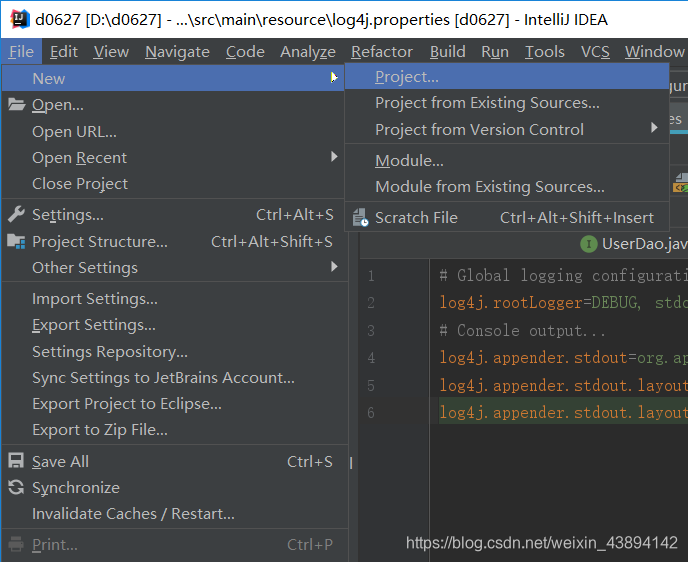Select Project from Version Control

[x=507, y=129]
